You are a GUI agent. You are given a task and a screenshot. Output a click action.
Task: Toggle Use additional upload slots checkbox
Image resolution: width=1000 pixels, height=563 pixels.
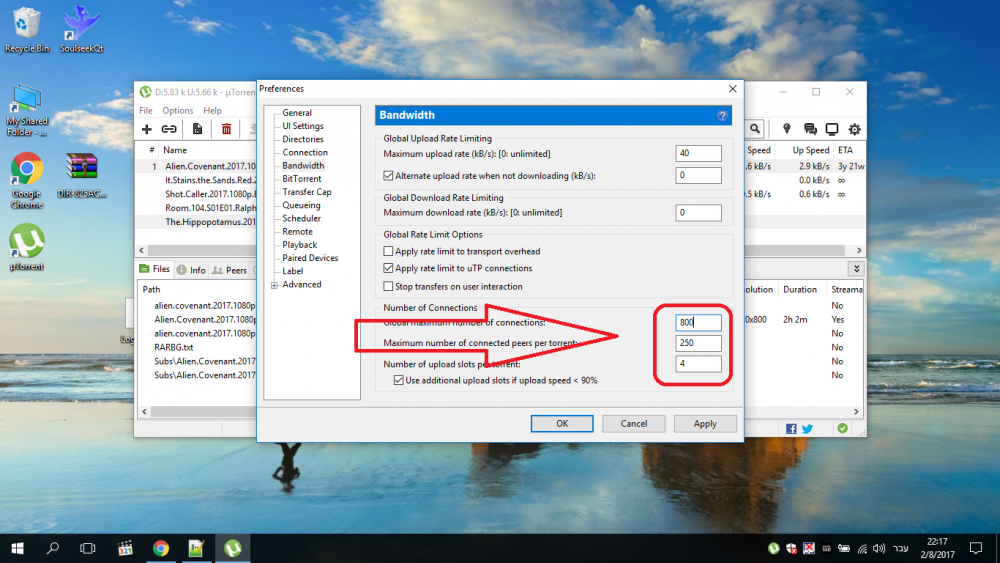pos(399,380)
